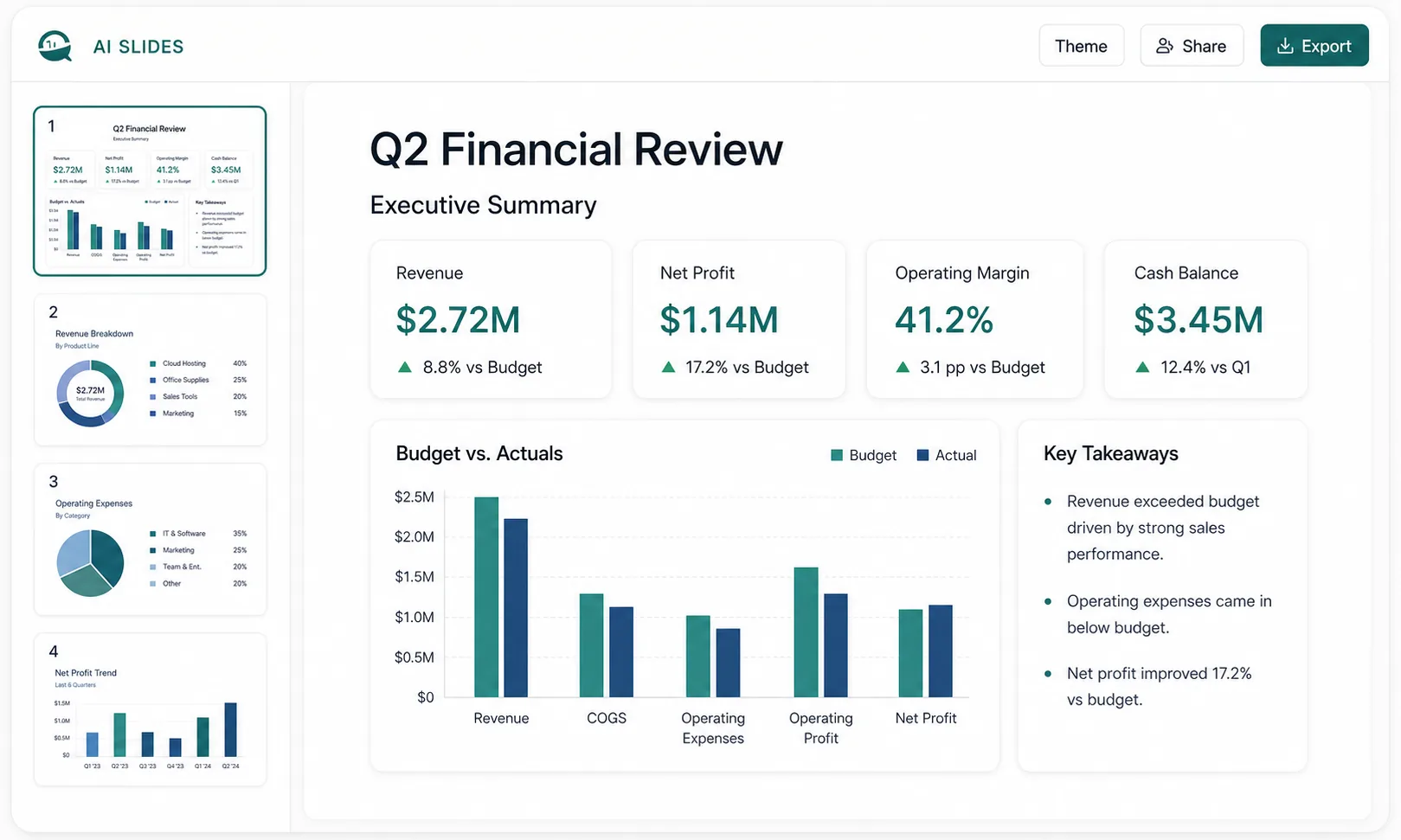Viewport: 1401px width, 840px height.
Task: Click the teal Net Profit budget bar
Action: pos(911,653)
